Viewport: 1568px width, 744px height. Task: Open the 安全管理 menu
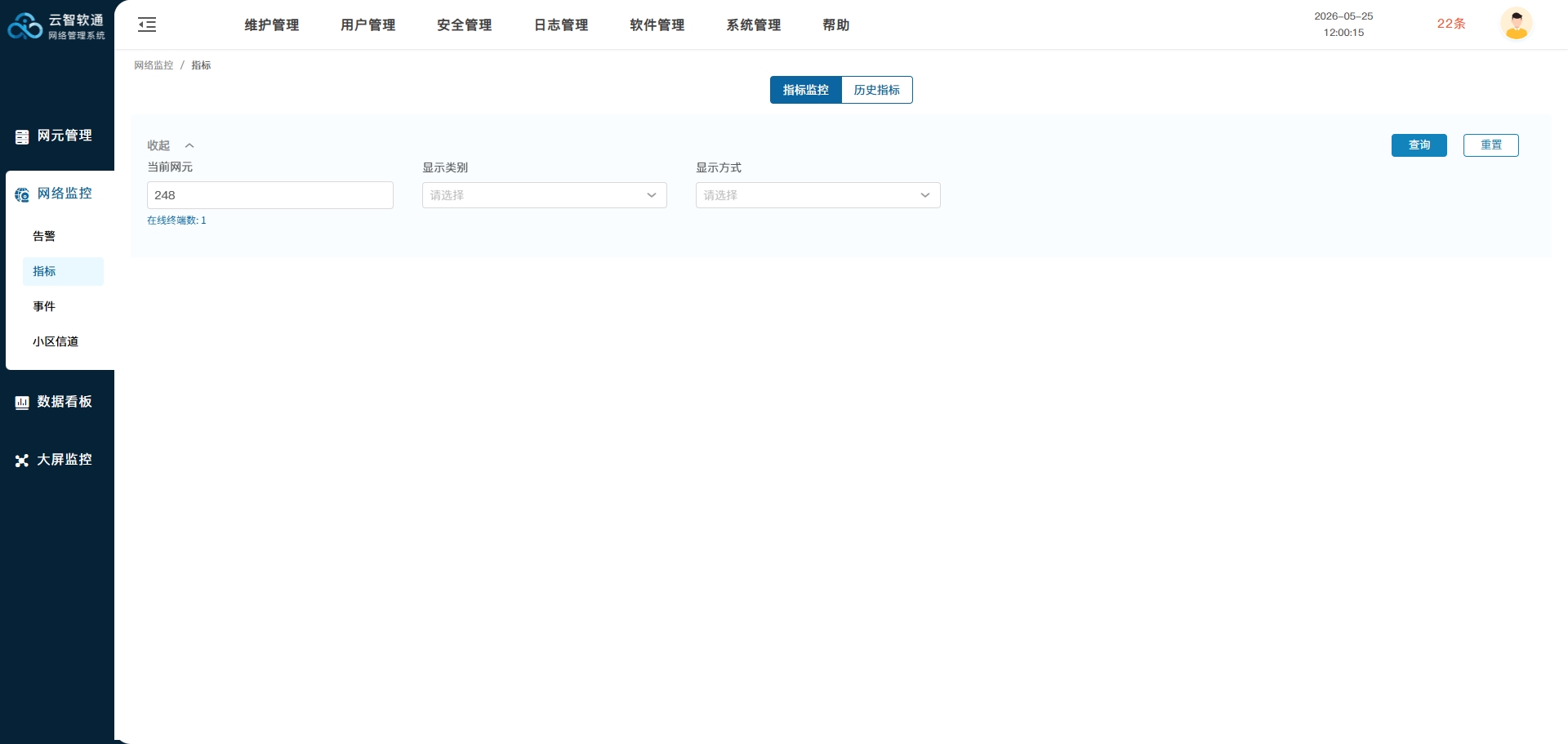point(465,25)
